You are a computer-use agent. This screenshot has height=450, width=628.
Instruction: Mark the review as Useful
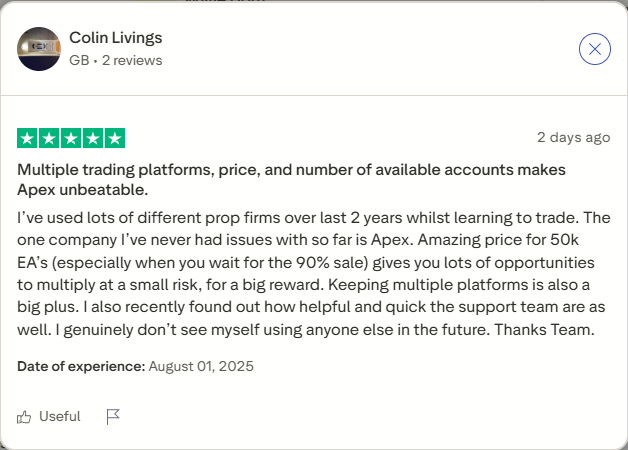click(59, 416)
